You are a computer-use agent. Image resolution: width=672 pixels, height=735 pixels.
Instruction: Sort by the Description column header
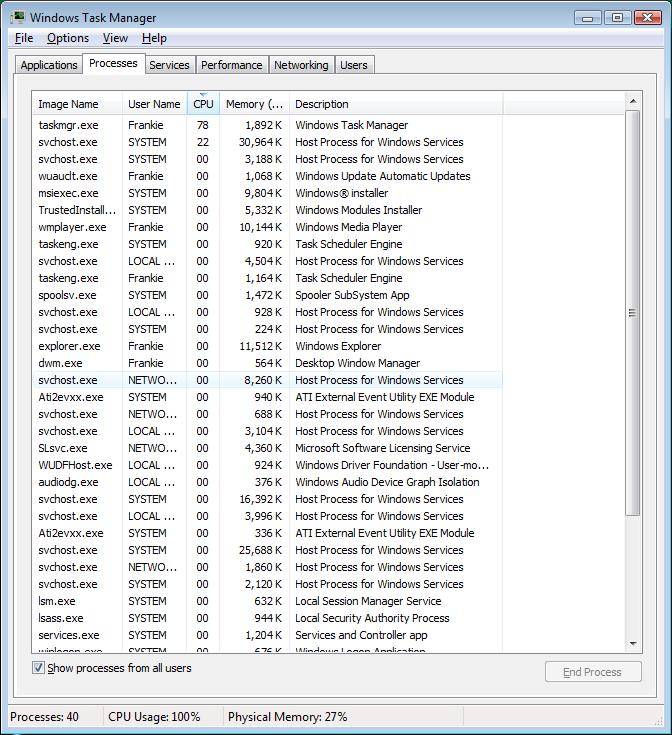pyautogui.click(x=396, y=104)
